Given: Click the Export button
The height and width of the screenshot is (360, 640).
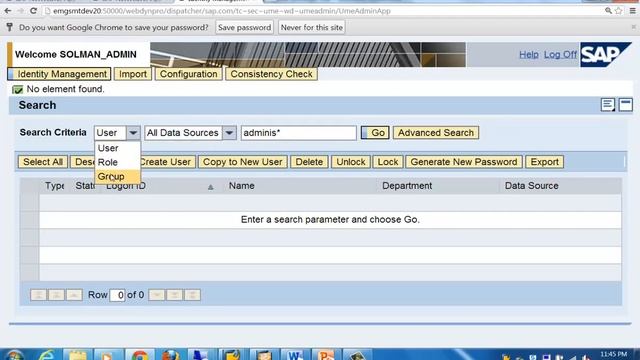Looking at the screenshot, I should tap(544, 162).
